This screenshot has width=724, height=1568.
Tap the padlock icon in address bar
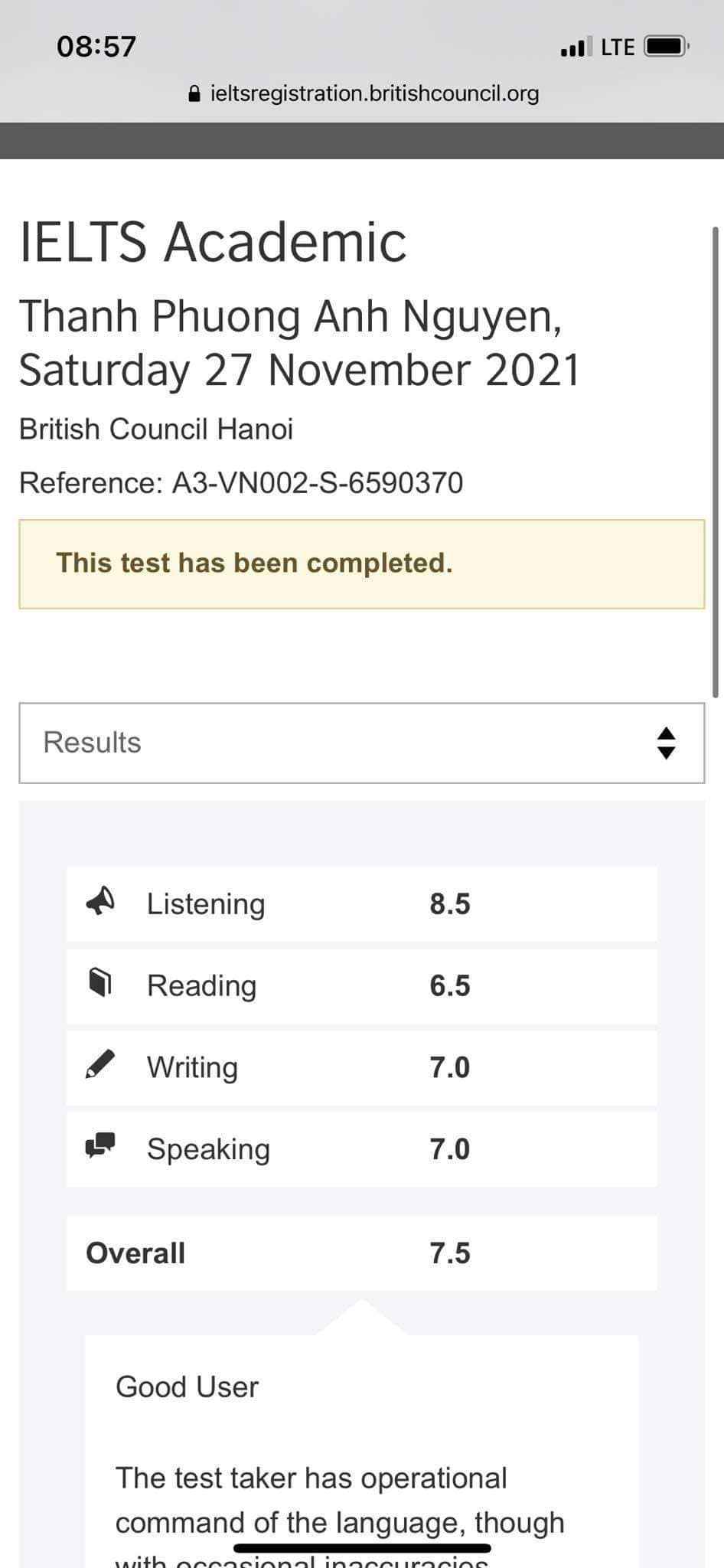coord(194,93)
